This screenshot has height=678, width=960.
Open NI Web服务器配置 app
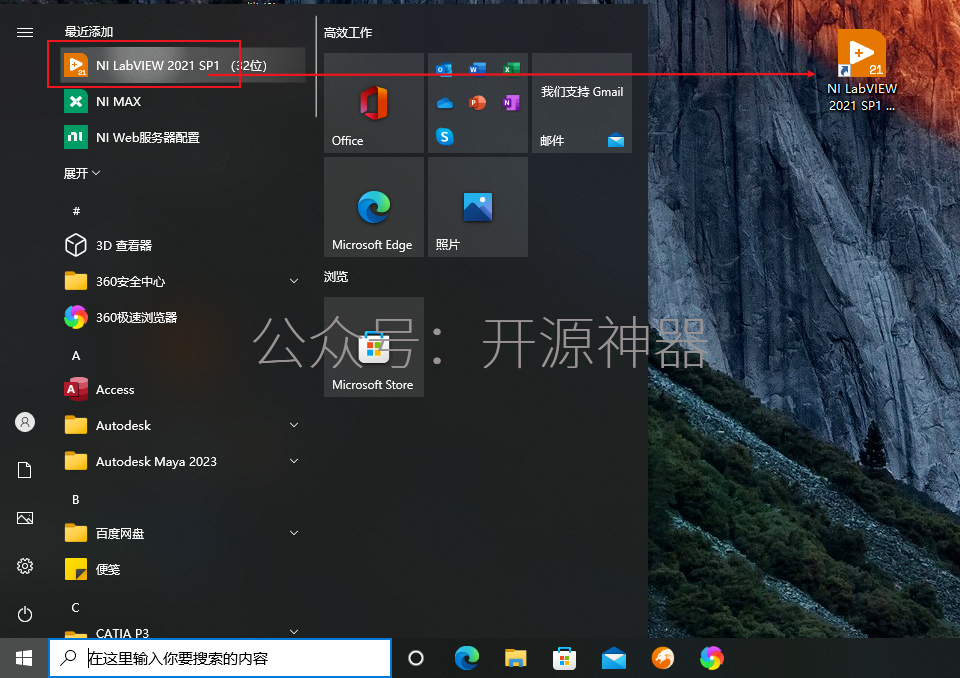click(182, 137)
